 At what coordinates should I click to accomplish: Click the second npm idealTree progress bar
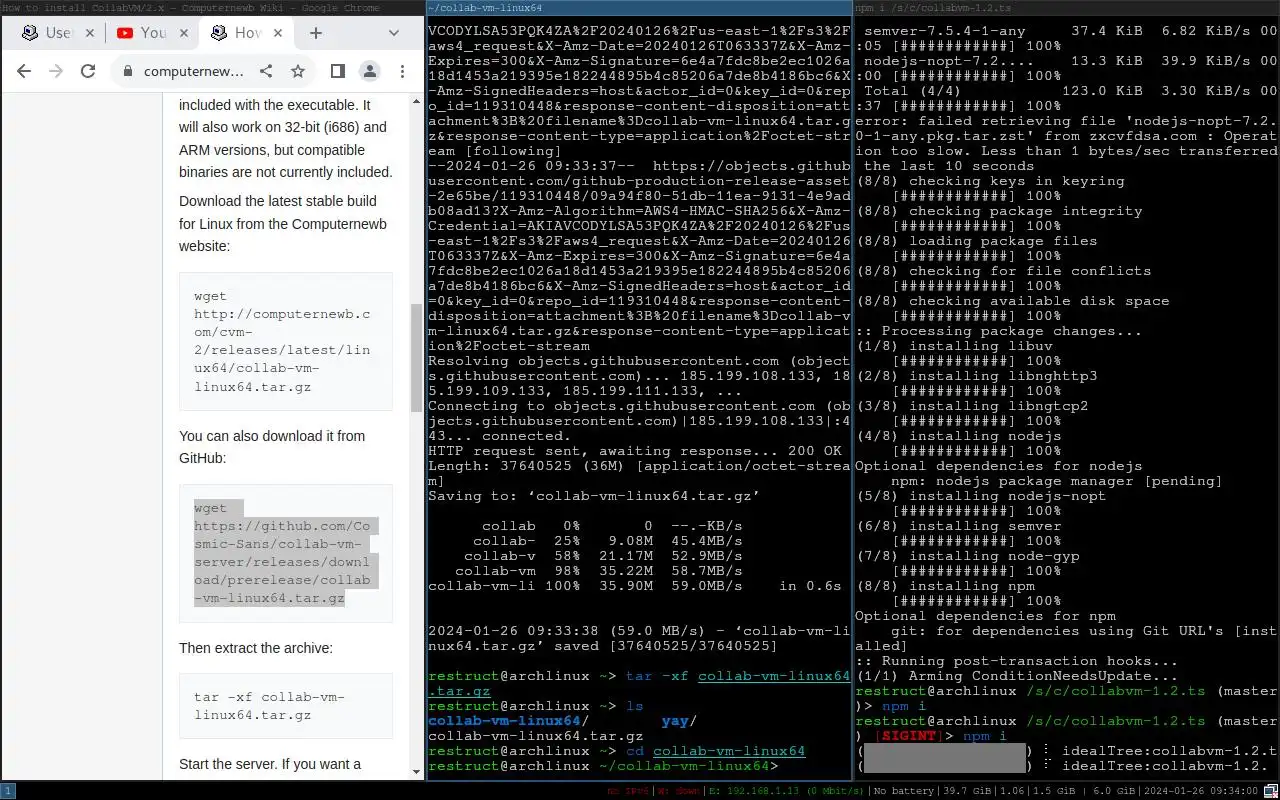[x=943, y=766]
